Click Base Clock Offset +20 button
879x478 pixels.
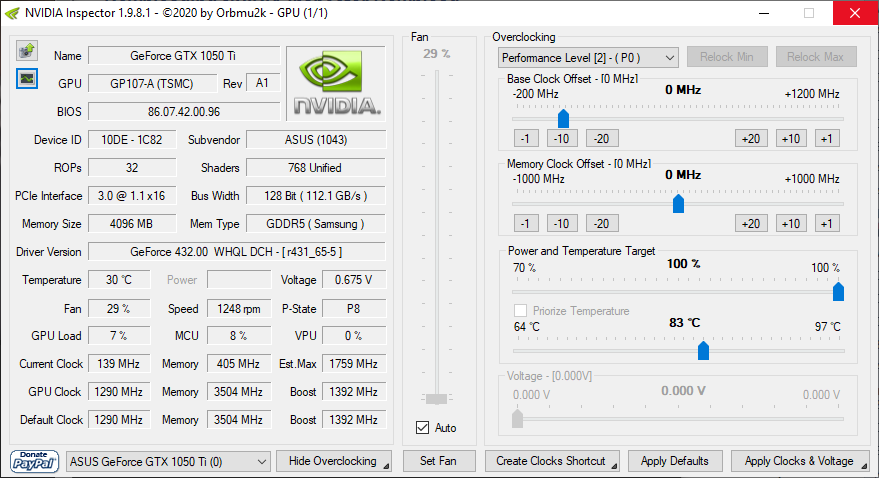coord(751,138)
